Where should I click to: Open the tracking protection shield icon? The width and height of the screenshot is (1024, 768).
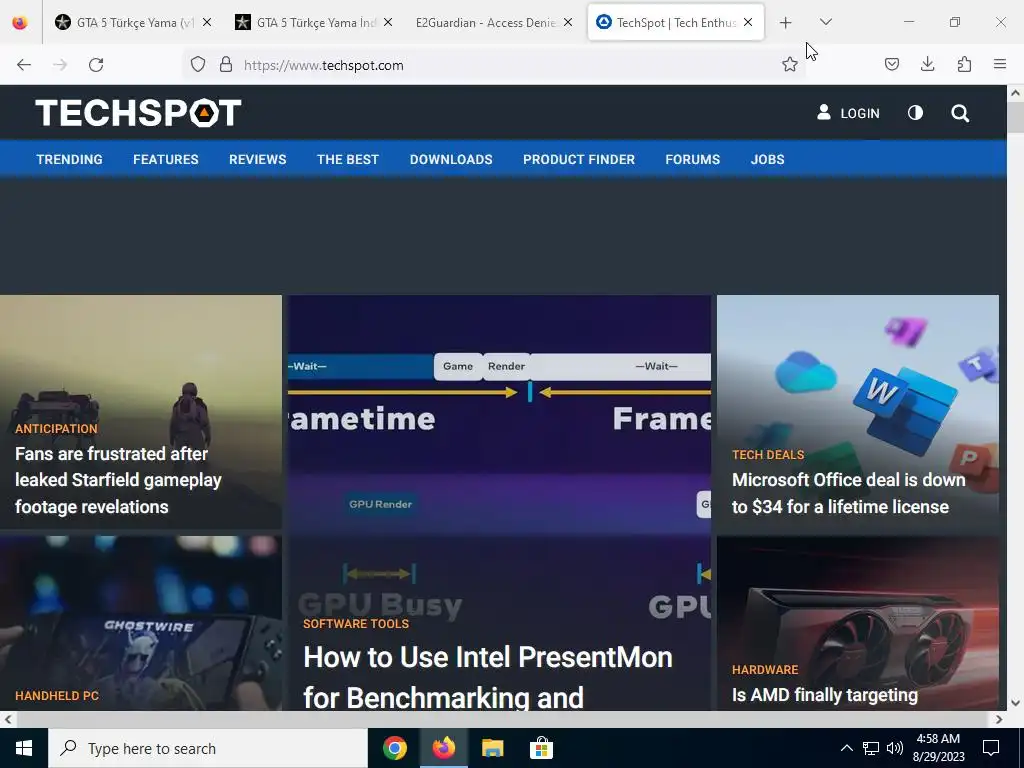[x=198, y=65]
